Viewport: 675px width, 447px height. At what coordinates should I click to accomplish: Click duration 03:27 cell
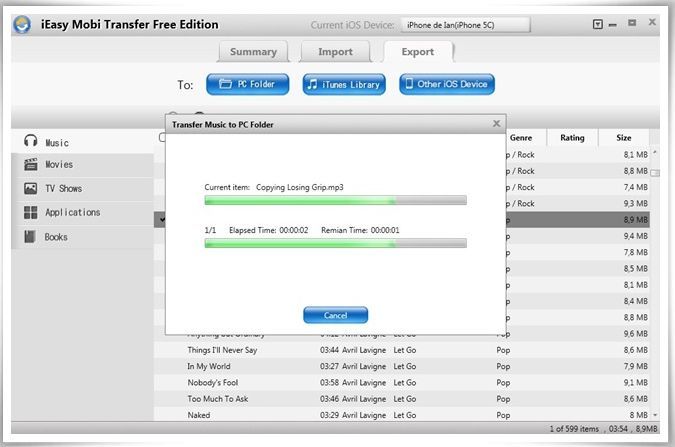click(x=329, y=366)
